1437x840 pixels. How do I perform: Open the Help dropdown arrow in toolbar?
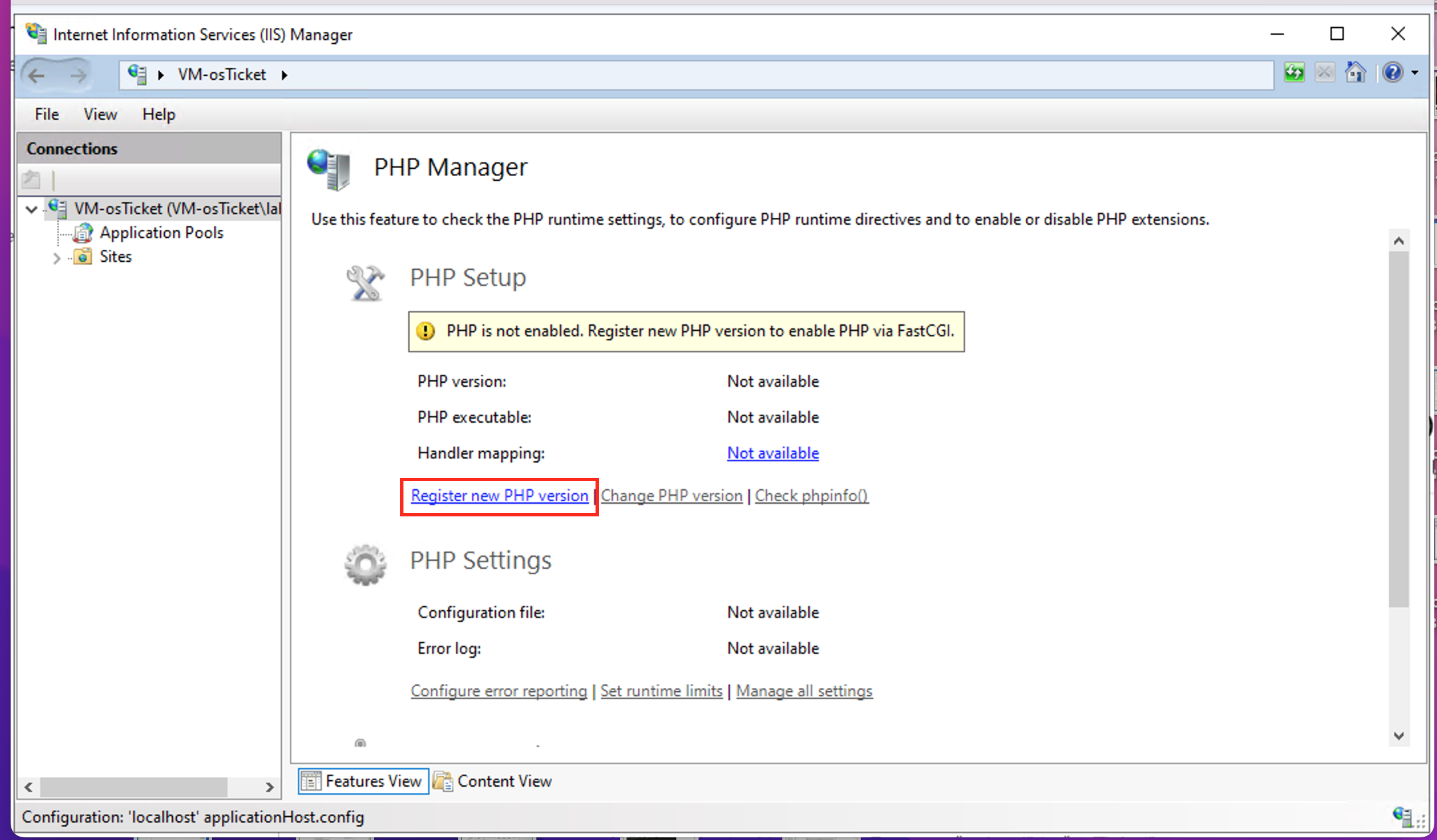point(1415,73)
